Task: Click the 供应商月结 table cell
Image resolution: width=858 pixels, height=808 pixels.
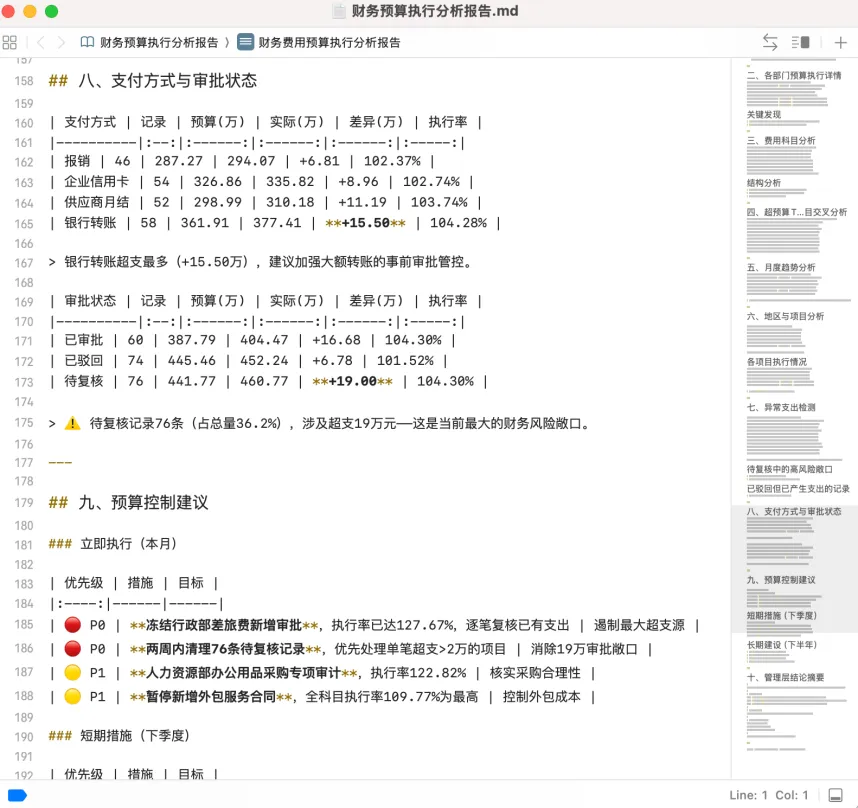Action: tap(96, 202)
